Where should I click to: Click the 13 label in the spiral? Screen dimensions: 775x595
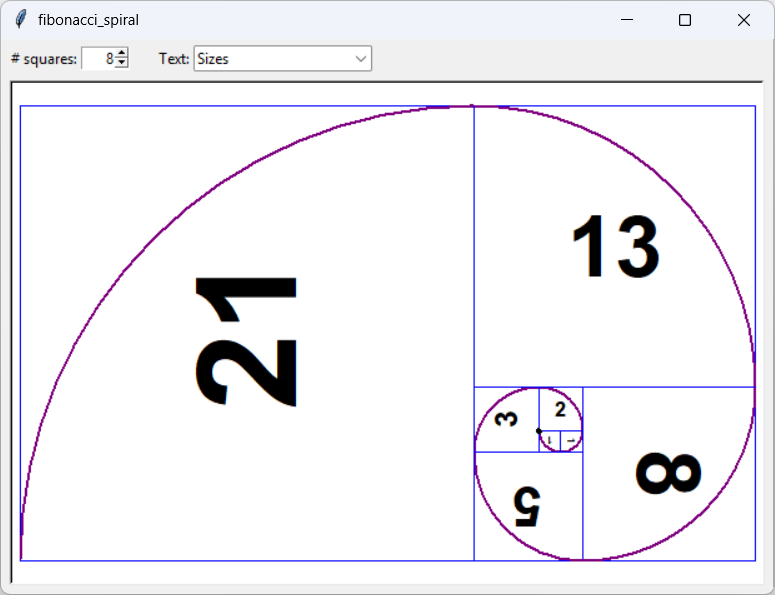pos(616,247)
